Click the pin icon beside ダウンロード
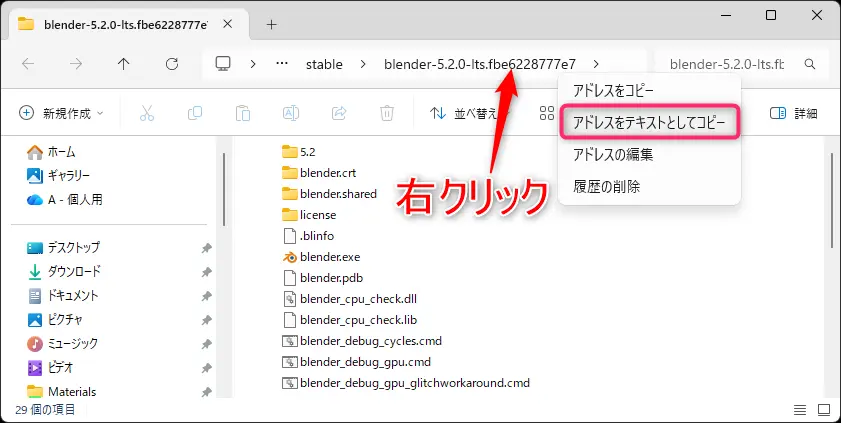 [206, 272]
